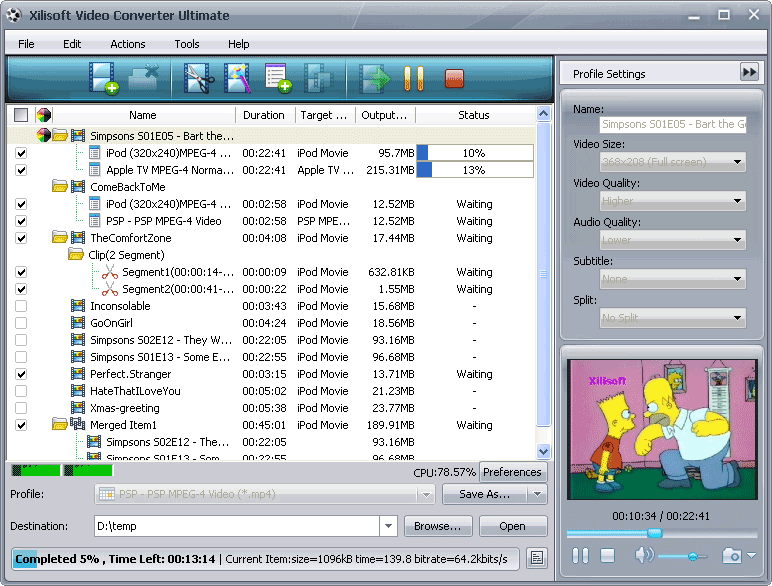772x586 pixels.
Task: Open the Actions menu
Action: click(x=127, y=44)
